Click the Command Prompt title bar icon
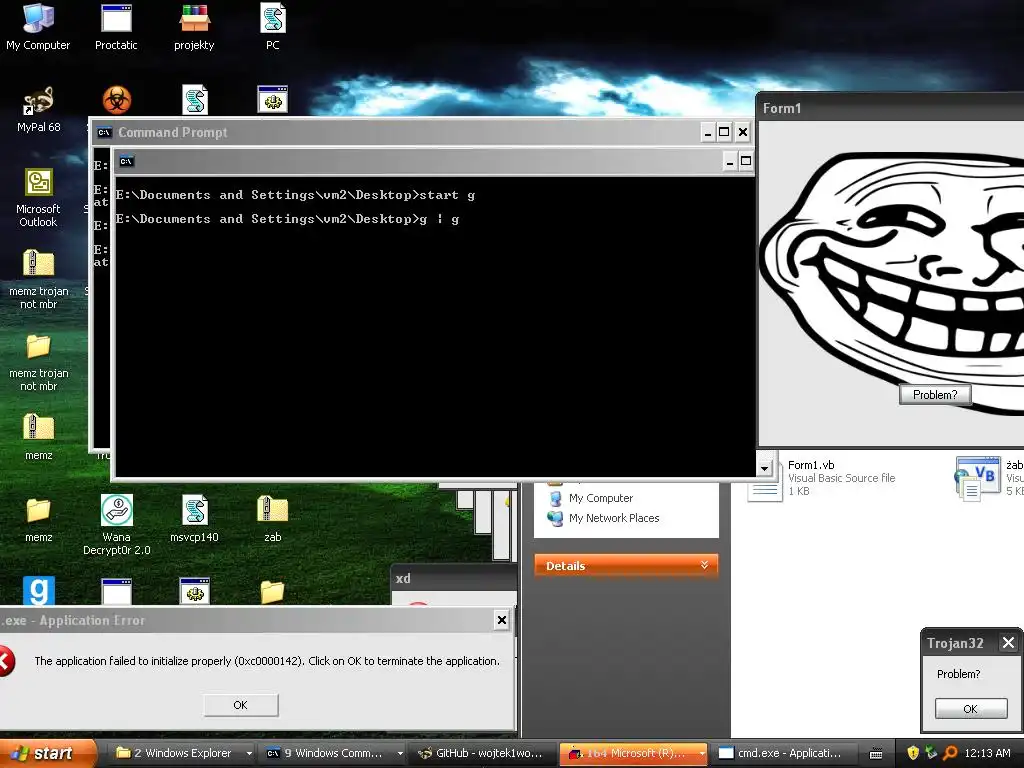 coord(104,133)
